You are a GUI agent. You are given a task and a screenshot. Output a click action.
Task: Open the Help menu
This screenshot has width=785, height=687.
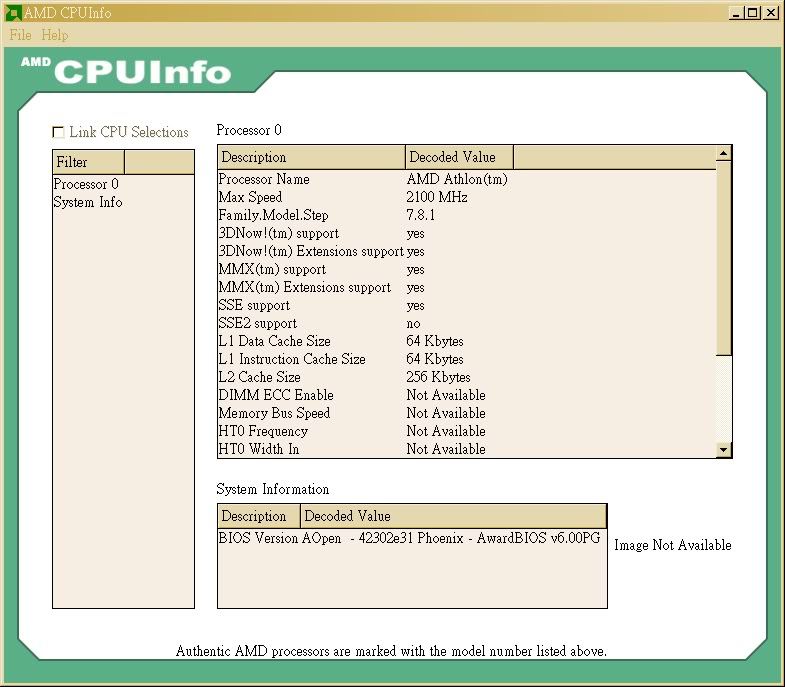(x=55, y=35)
